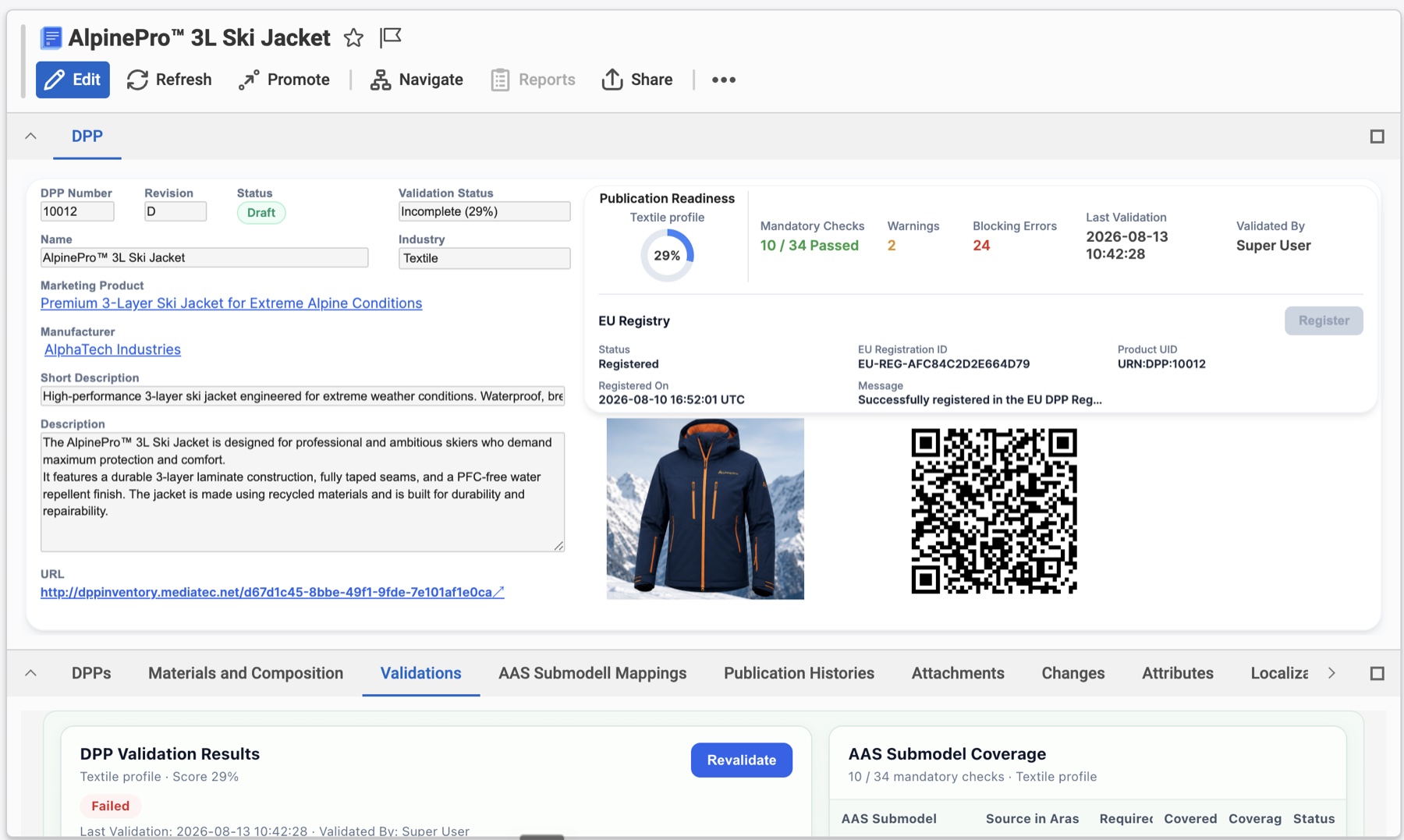1404x840 pixels.
Task: Click the EU Registry Register button
Action: [x=1324, y=321]
